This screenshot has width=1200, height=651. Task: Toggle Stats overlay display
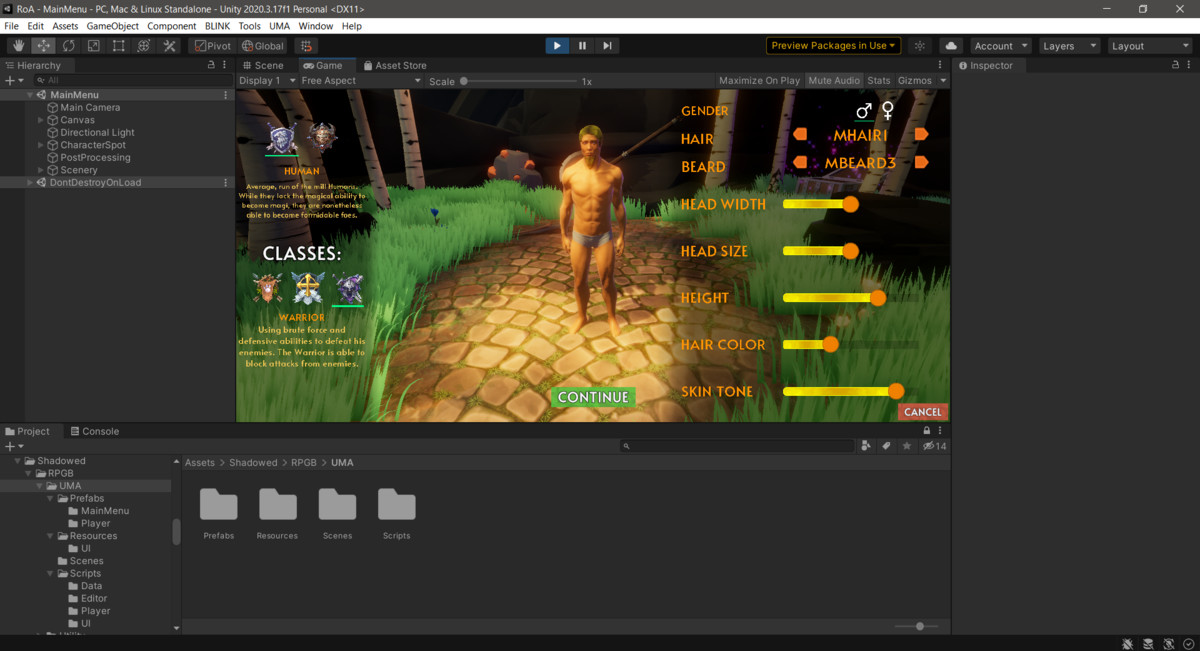coord(879,80)
